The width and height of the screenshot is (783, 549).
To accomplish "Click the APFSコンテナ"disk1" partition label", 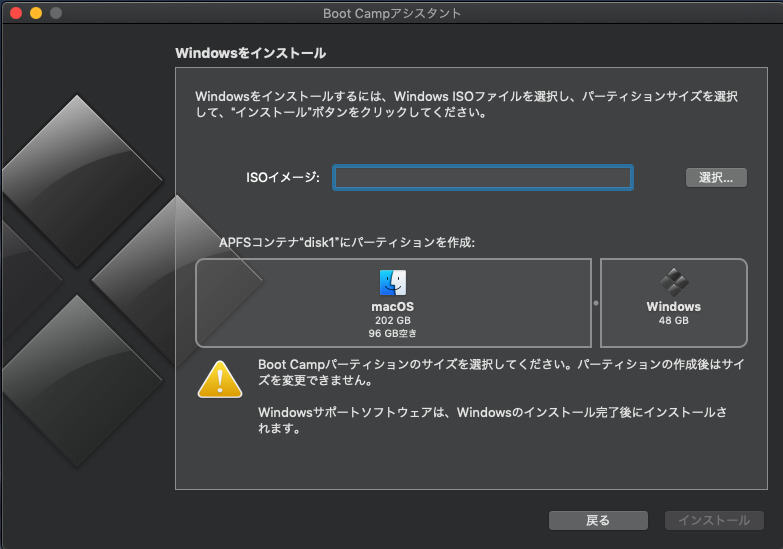I will [x=347, y=242].
